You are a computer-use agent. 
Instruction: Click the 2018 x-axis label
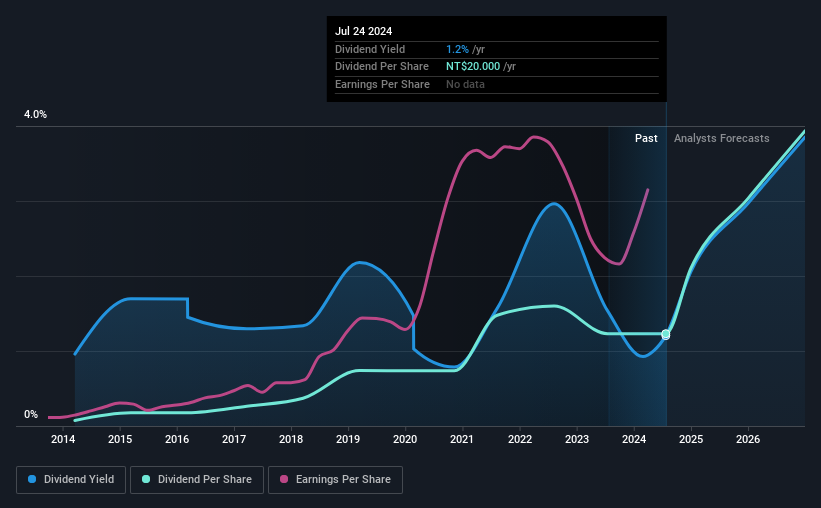click(x=291, y=439)
